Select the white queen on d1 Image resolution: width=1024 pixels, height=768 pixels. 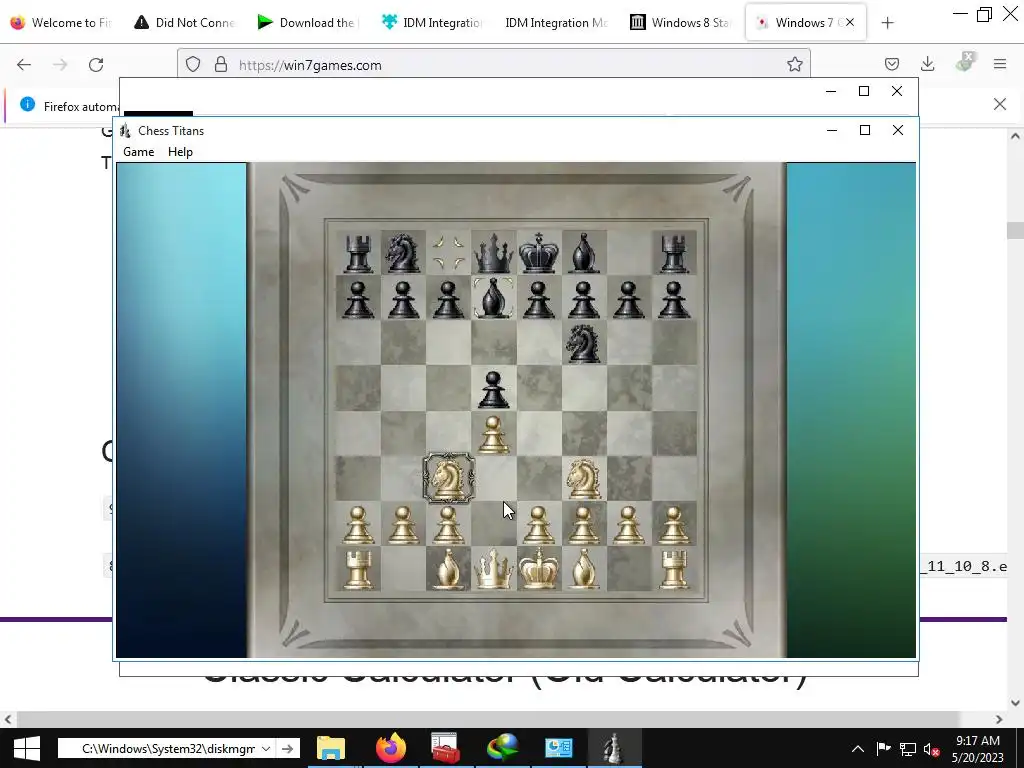click(x=494, y=569)
